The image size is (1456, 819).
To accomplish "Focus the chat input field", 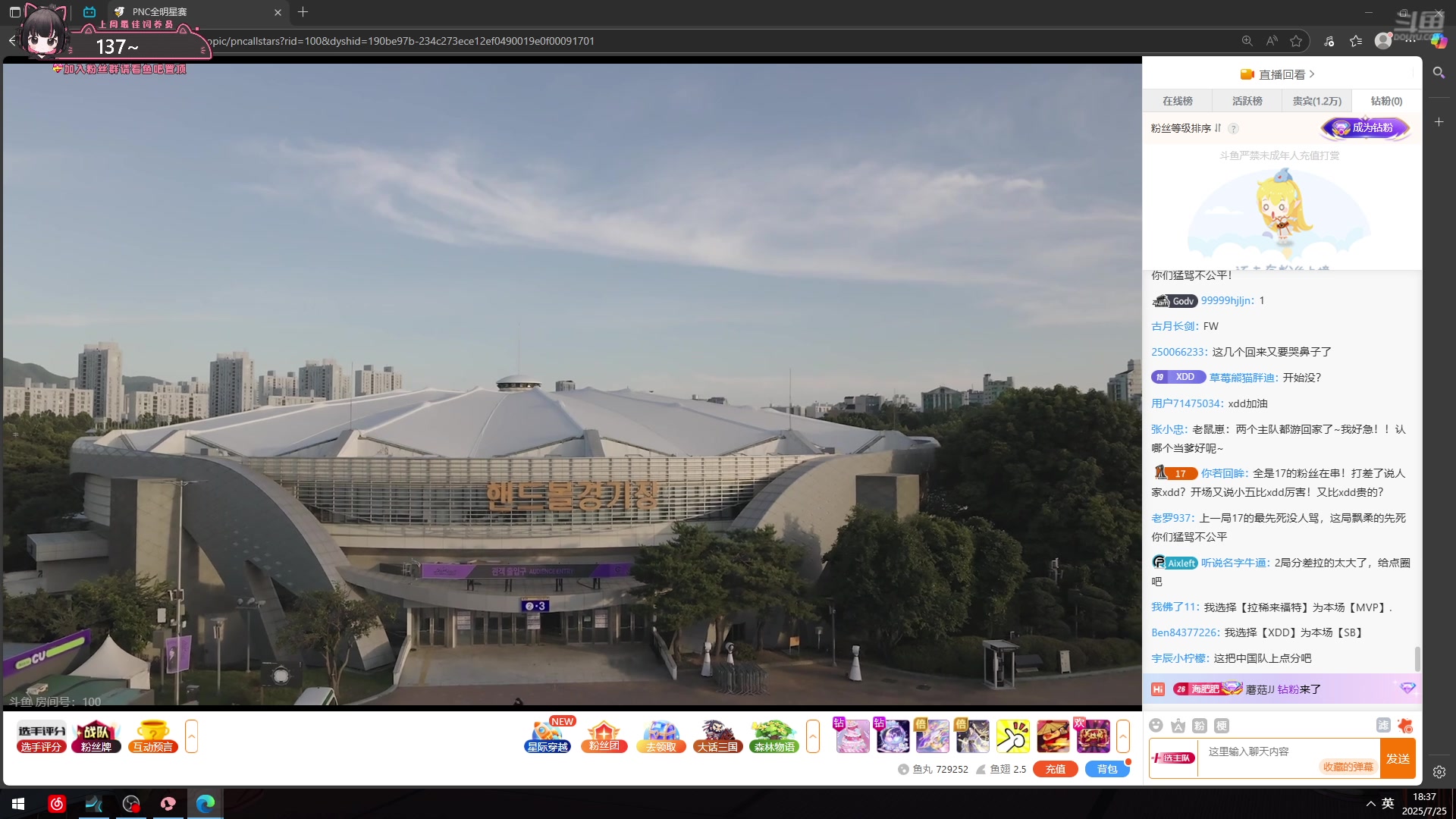I will pyautogui.click(x=1289, y=758).
